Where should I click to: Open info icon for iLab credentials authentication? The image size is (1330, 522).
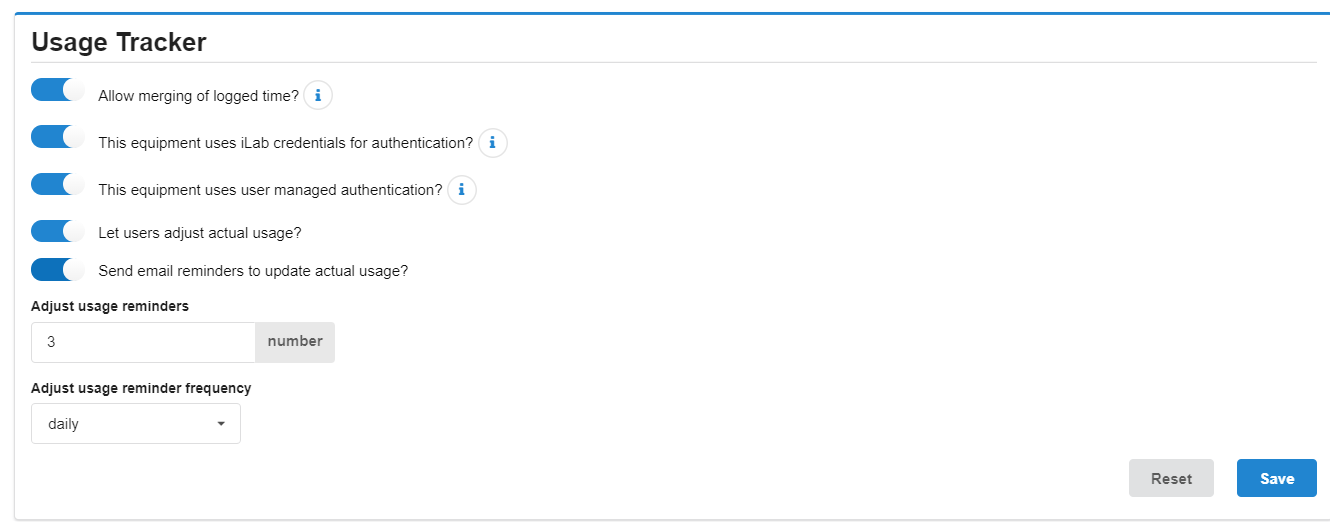[x=492, y=143]
